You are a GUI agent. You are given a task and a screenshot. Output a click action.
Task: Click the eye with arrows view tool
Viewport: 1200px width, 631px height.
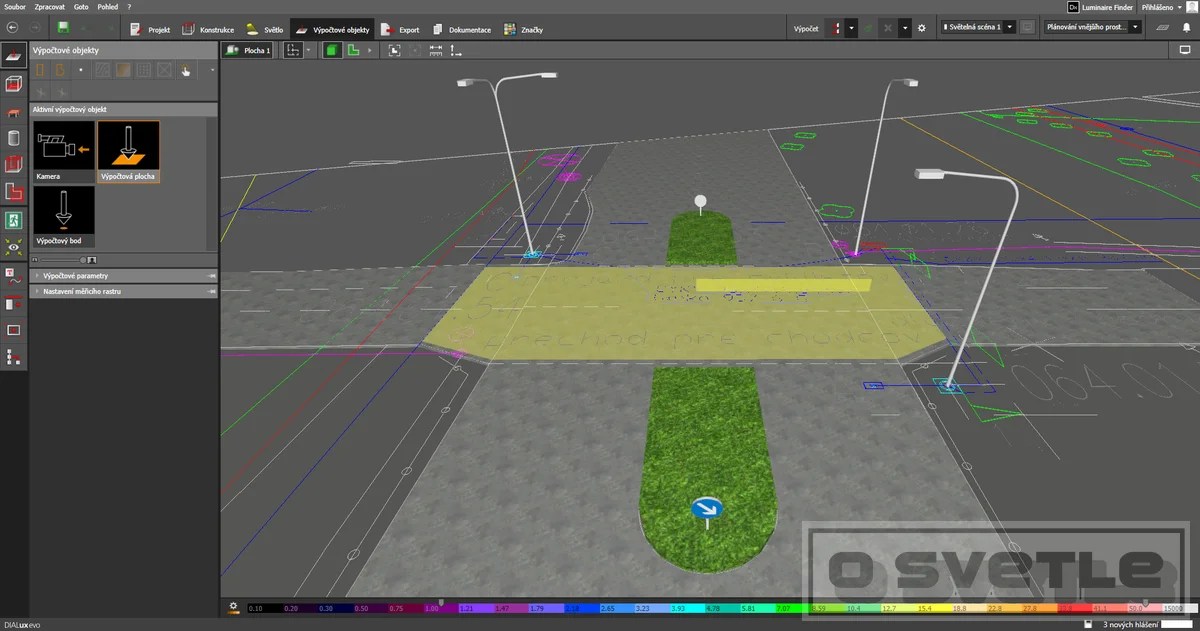tap(14, 245)
